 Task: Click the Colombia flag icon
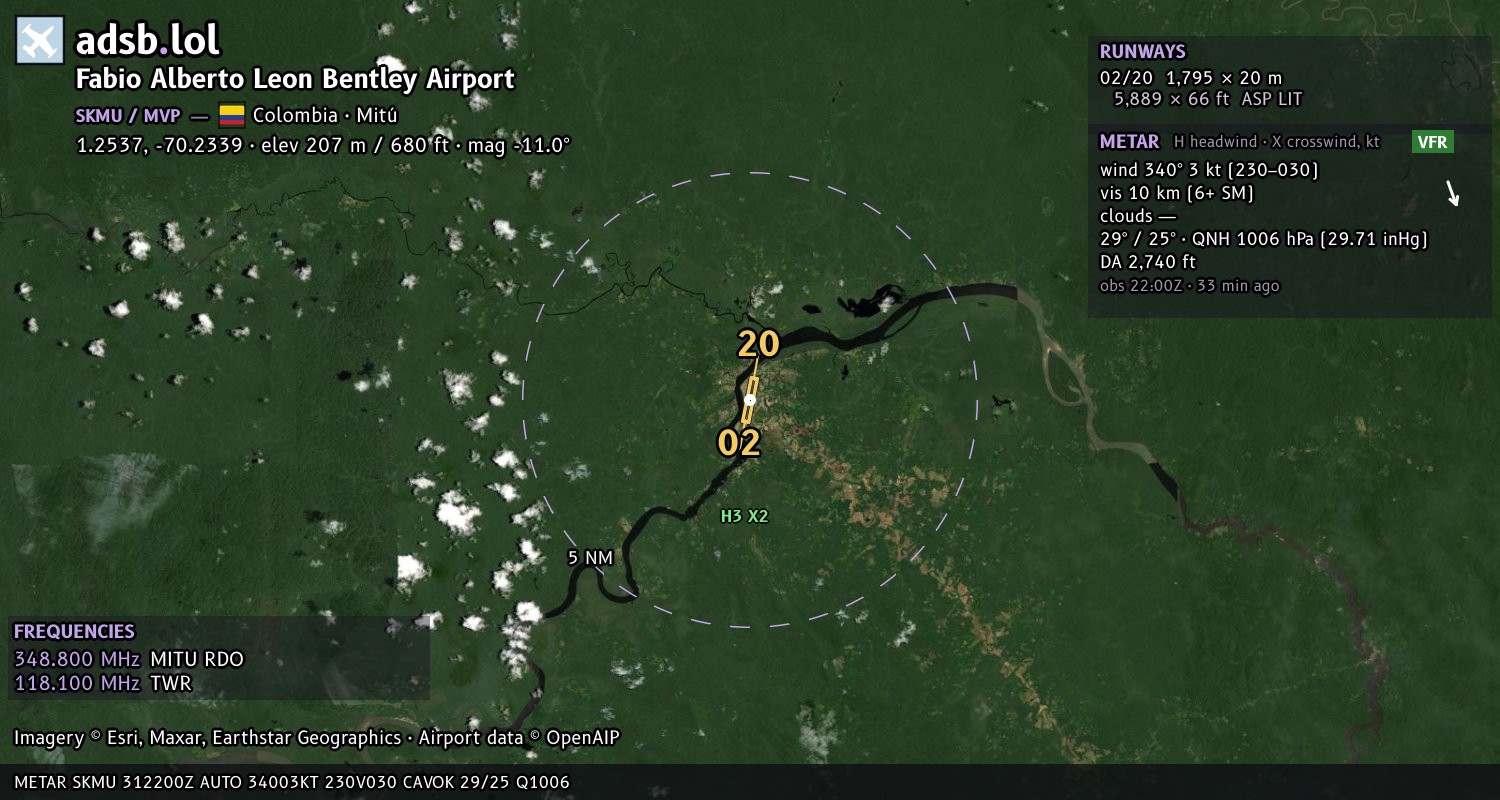pyautogui.click(x=232, y=115)
